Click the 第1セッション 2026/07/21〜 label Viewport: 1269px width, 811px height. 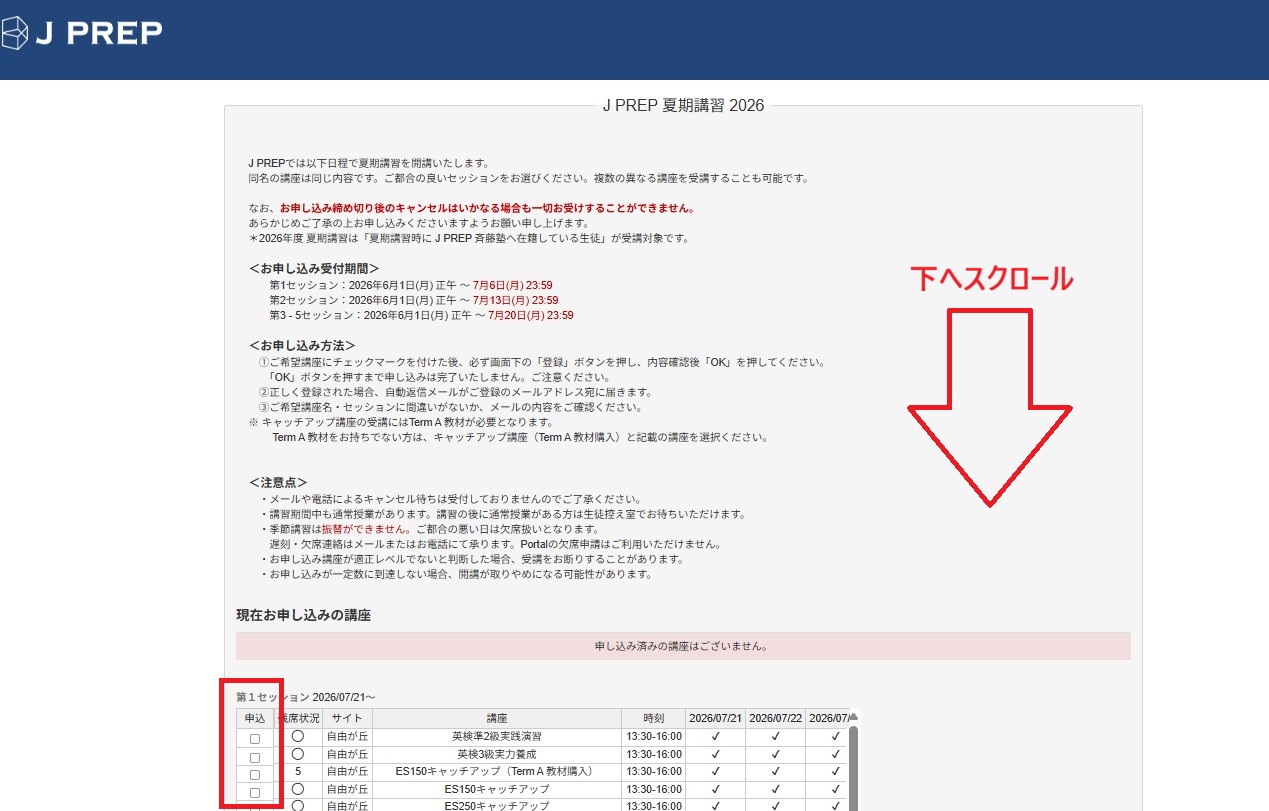coord(305,696)
